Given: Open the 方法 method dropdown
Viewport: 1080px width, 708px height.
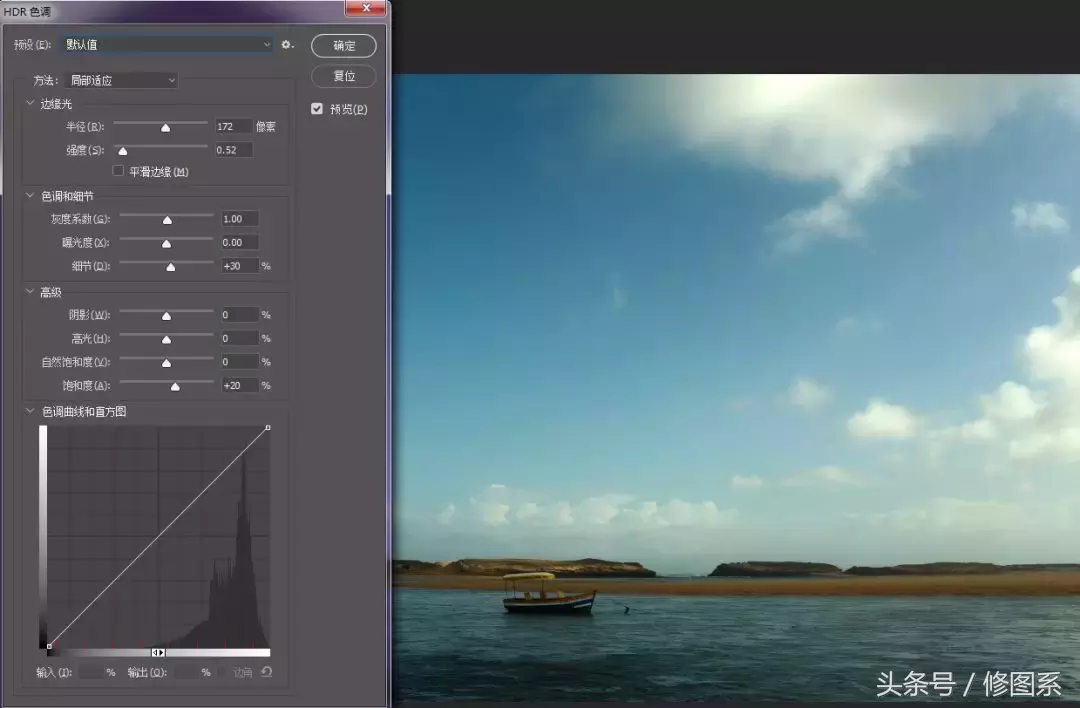Looking at the screenshot, I should coord(122,81).
